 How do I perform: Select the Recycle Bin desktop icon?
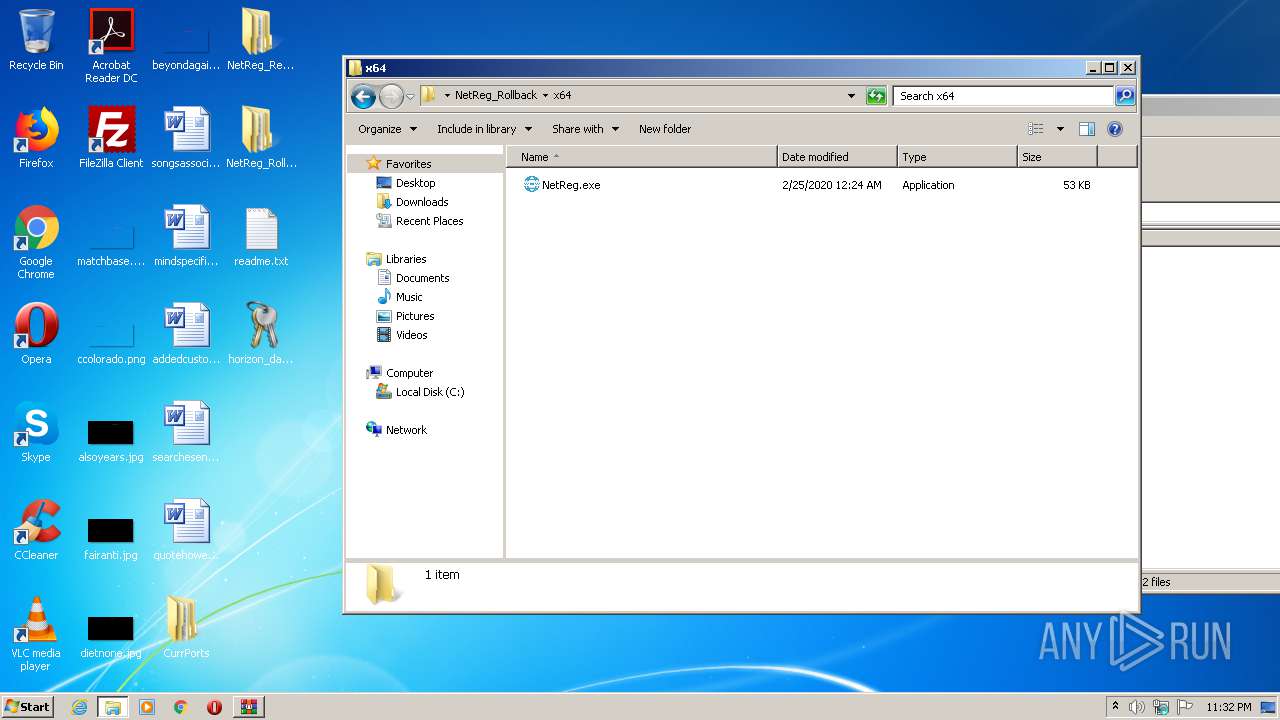pos(36,40)
